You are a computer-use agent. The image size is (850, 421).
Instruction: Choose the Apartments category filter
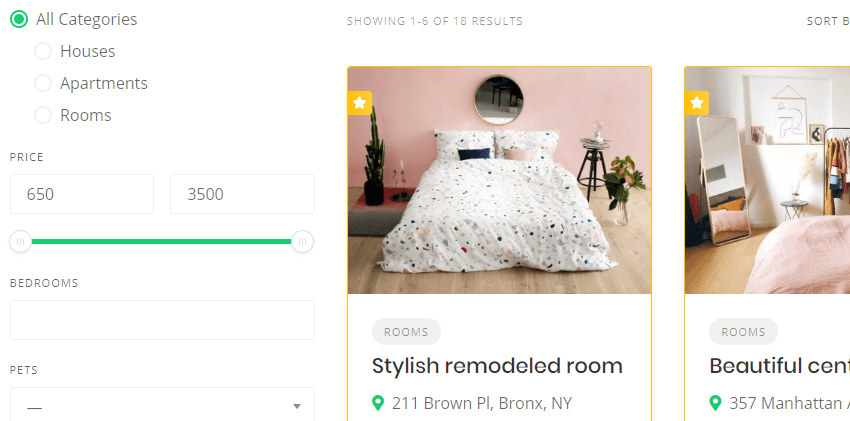pyautogui.click(x=43, y=83)
